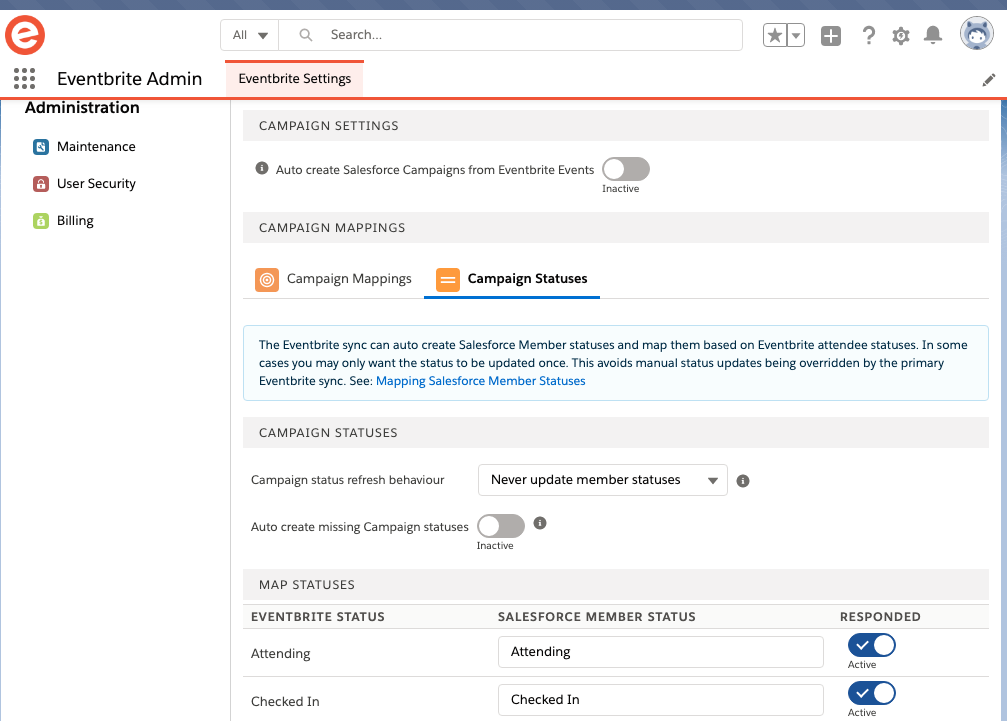Click the Administration sidebar heading
The image size is (1007, 721).
82,107
